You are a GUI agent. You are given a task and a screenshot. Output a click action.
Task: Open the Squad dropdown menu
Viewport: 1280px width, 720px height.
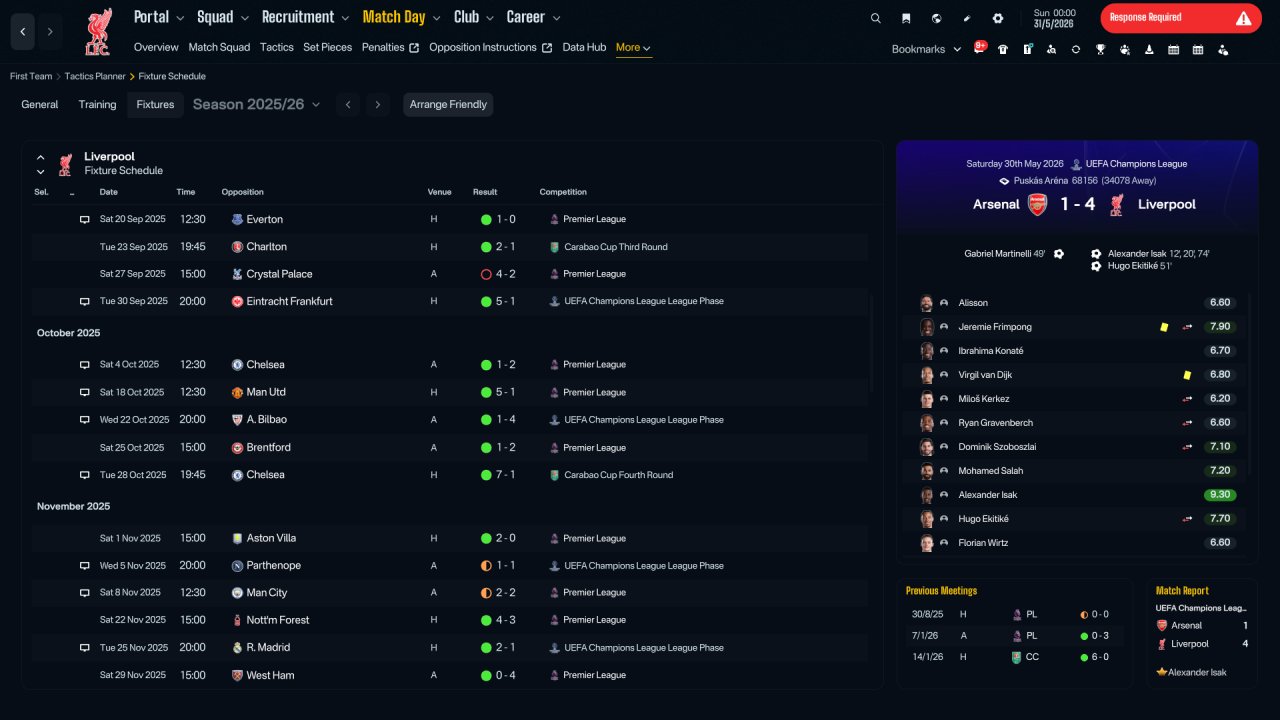click(x=221, y=17)
